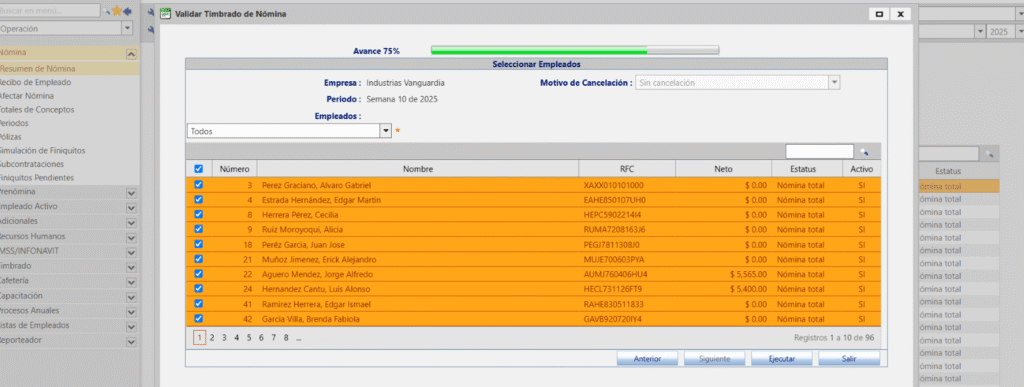The height and width of the screenshot is (387, 1024).
Task: Open the Operación dropdown in sidebar
Action: (x=127, y=29)
